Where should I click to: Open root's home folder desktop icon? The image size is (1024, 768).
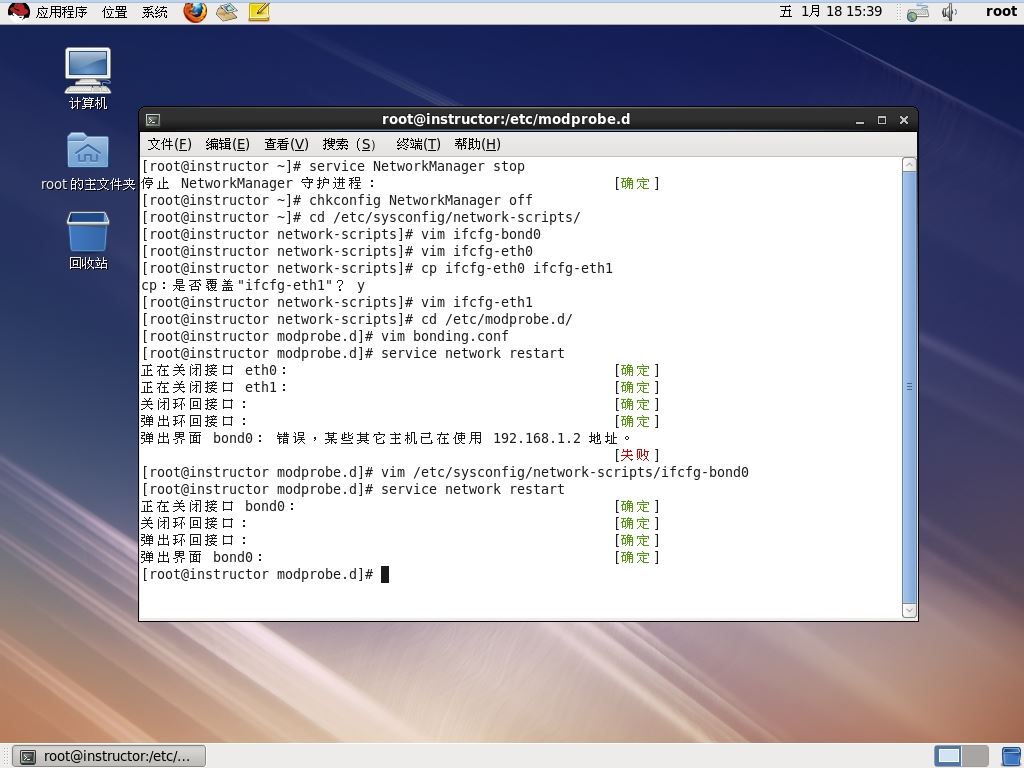click(88, 162)
